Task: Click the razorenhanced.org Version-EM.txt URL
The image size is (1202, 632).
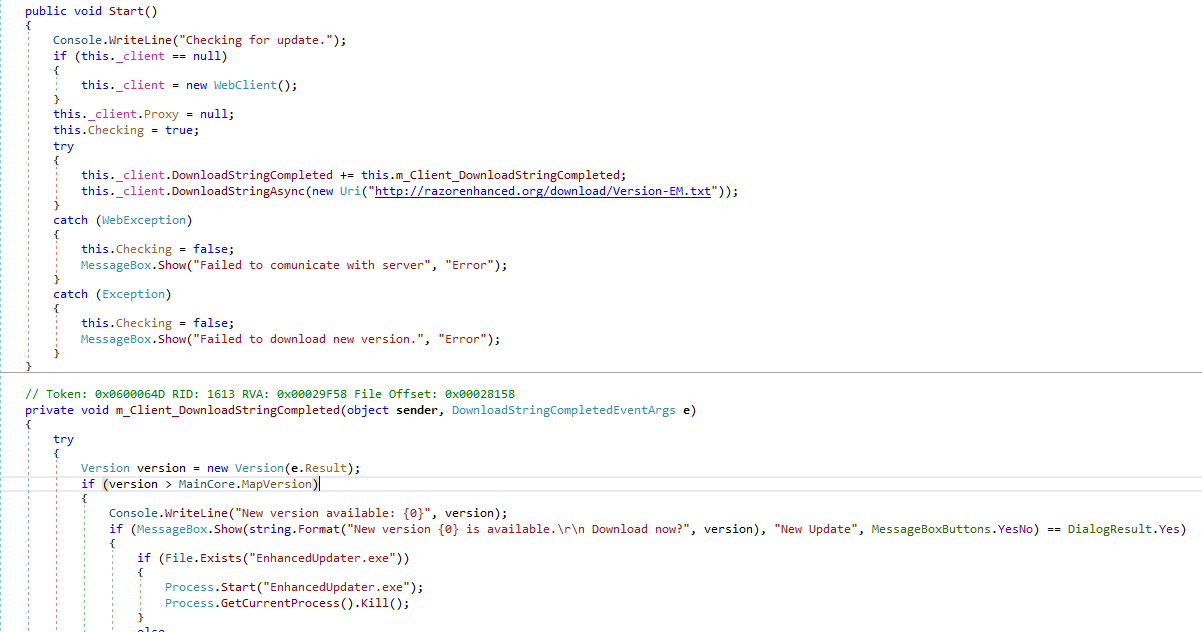Action: click(542, 191)
